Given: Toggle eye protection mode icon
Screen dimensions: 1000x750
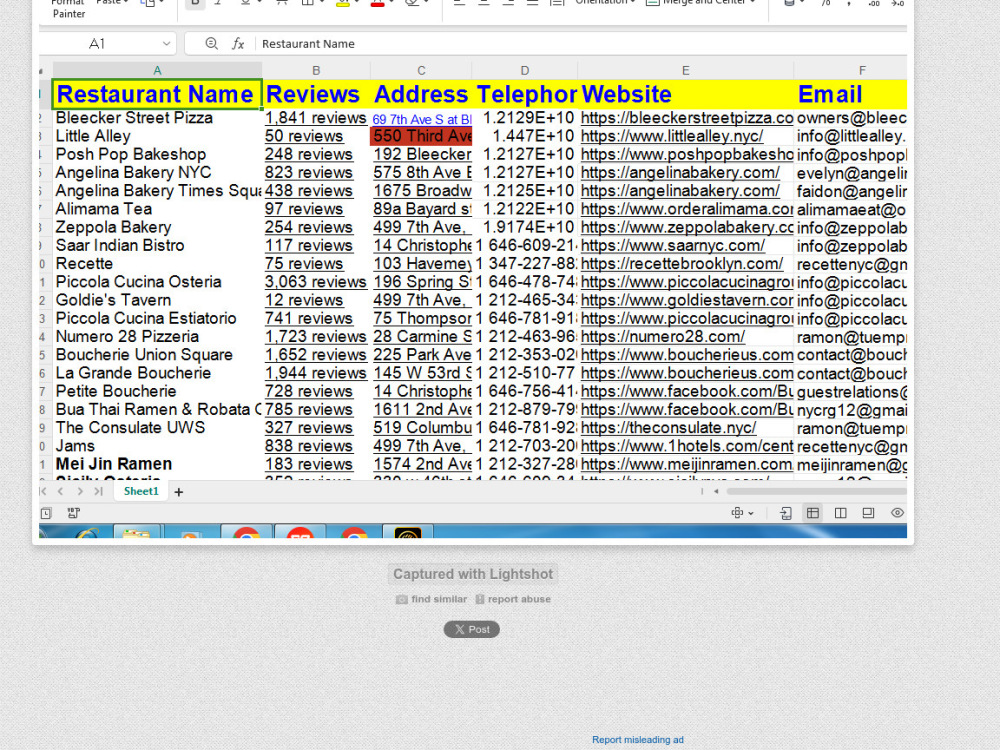Looking at the screenshot, I should 897,513.
